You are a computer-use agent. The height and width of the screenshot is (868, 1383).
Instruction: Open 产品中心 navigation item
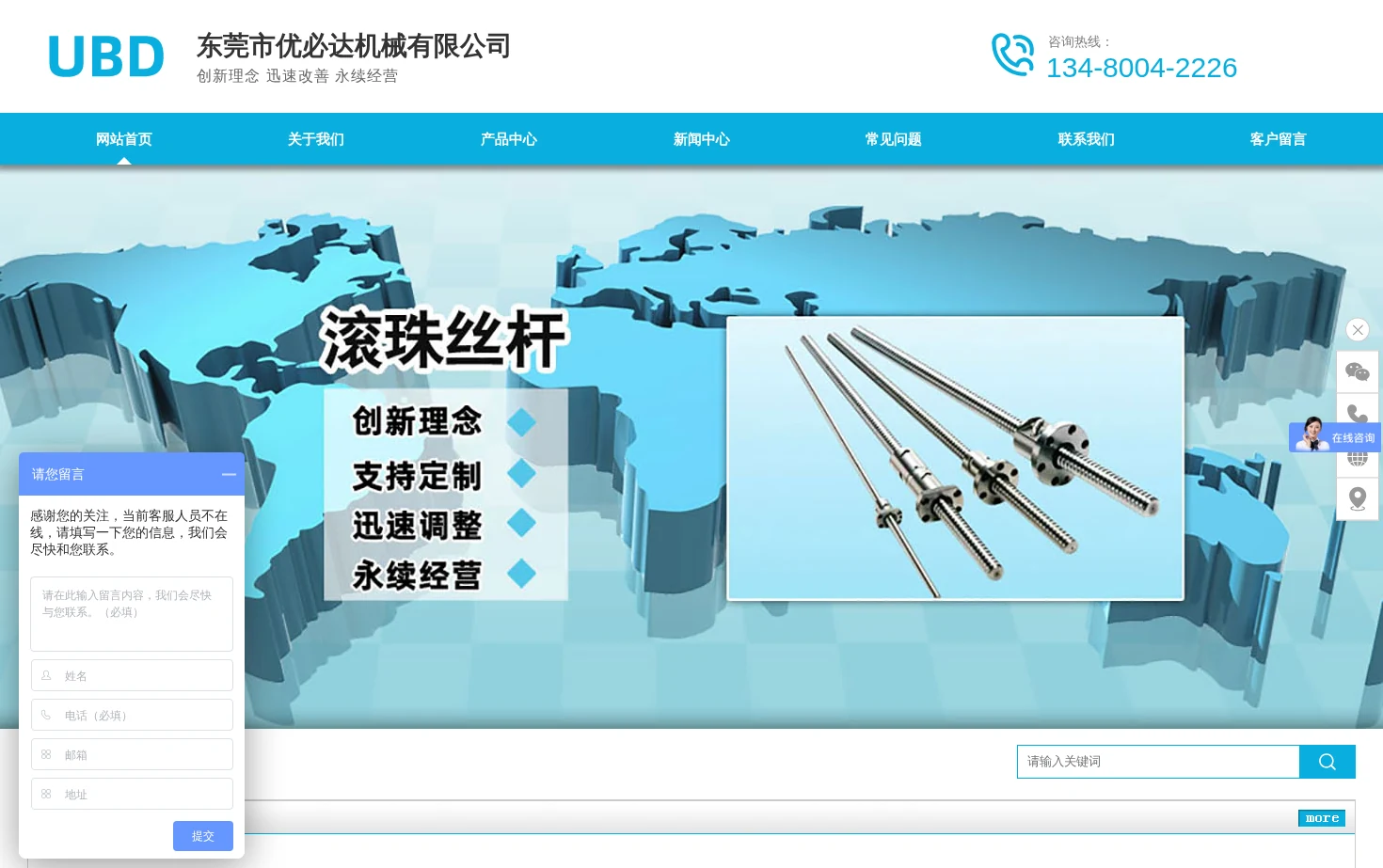pos(509,139)
